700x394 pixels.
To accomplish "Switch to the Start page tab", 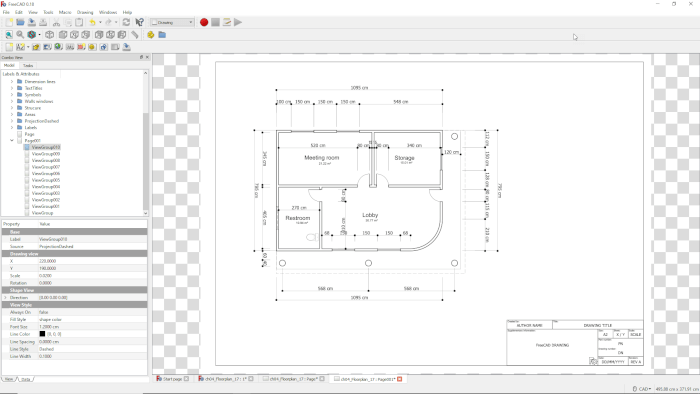I will click(x=172, y=379).
